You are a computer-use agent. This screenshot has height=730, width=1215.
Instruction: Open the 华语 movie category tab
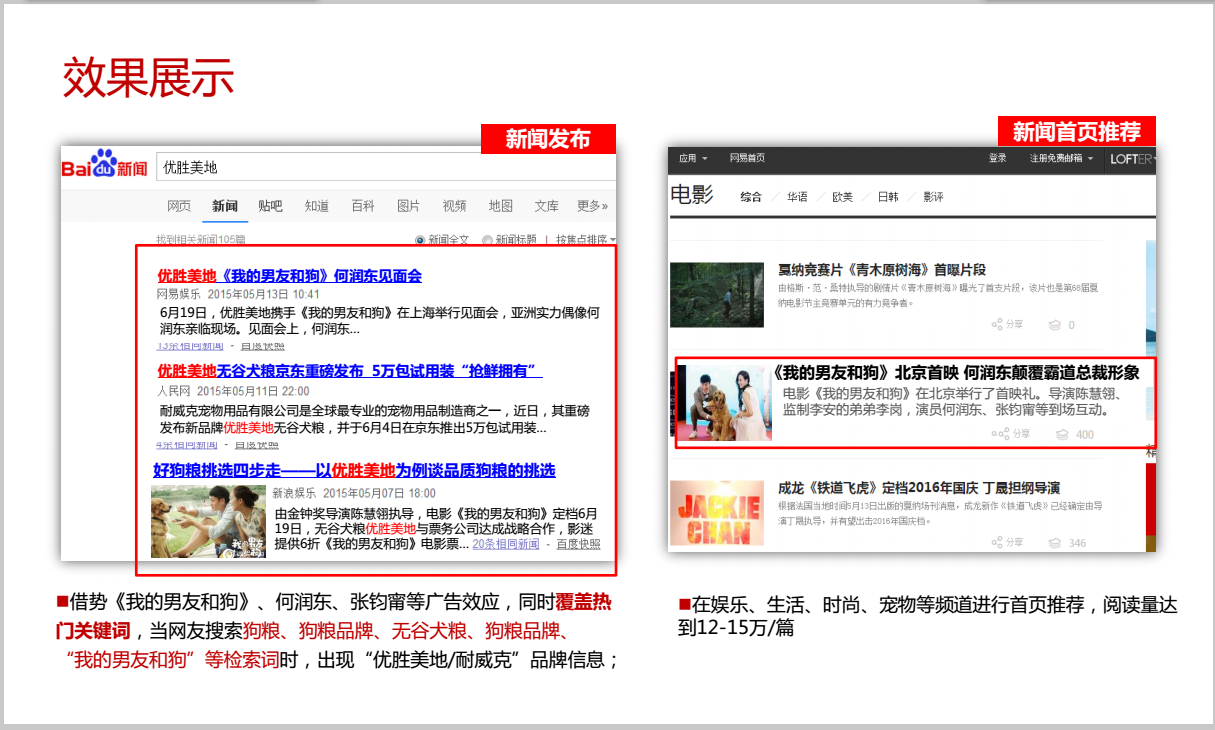[x=797, y=197]
